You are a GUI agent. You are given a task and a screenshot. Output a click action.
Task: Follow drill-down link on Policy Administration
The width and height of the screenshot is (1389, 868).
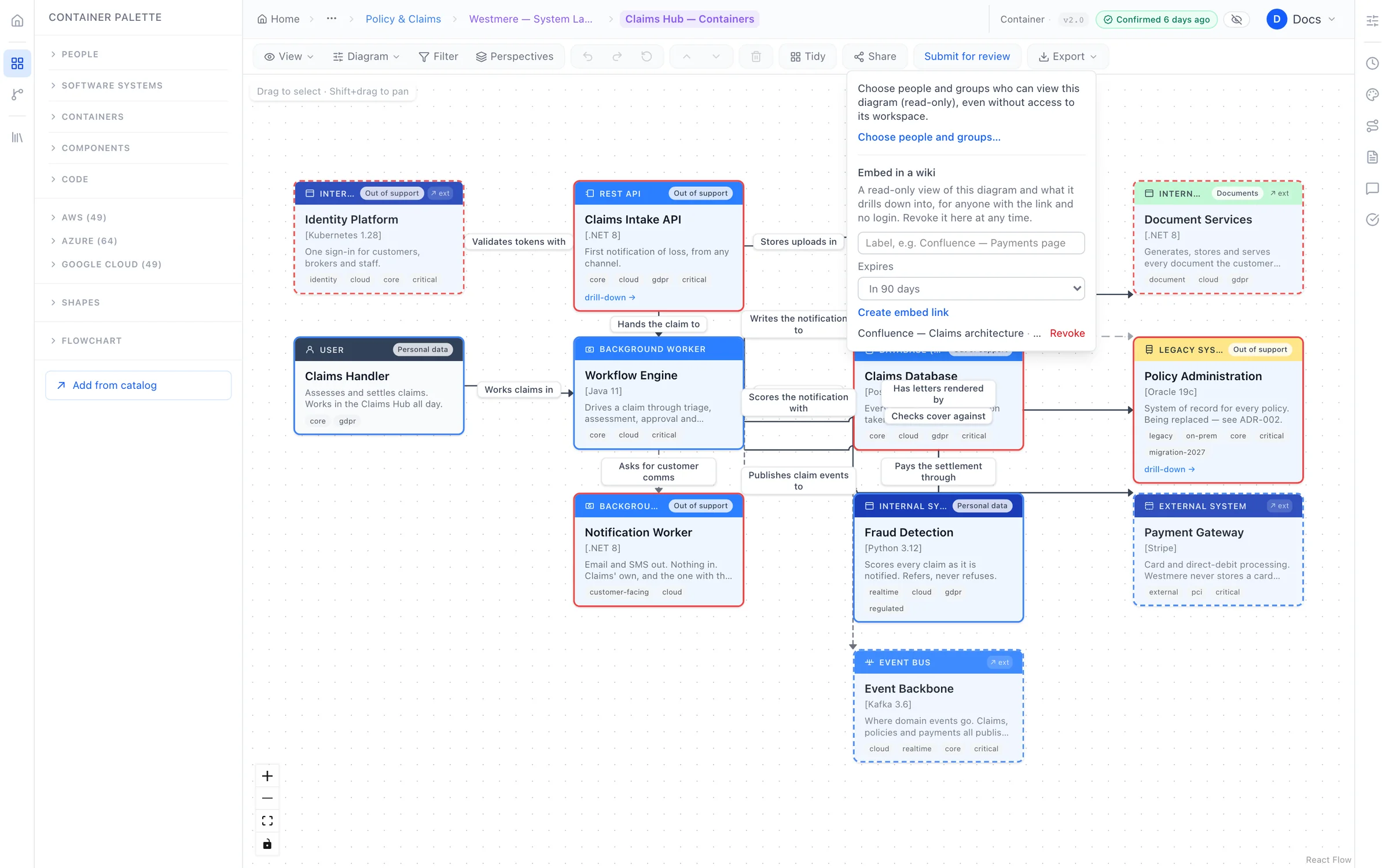click(x=1169, y=469)
